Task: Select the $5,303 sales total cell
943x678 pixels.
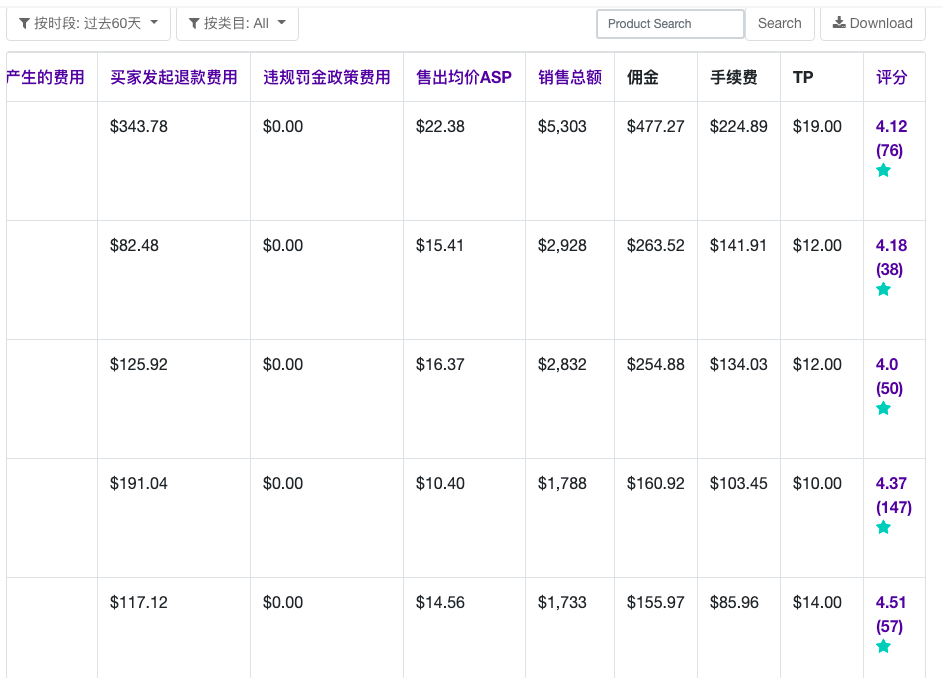Action: pyautogui.click(x=562, y=126)
